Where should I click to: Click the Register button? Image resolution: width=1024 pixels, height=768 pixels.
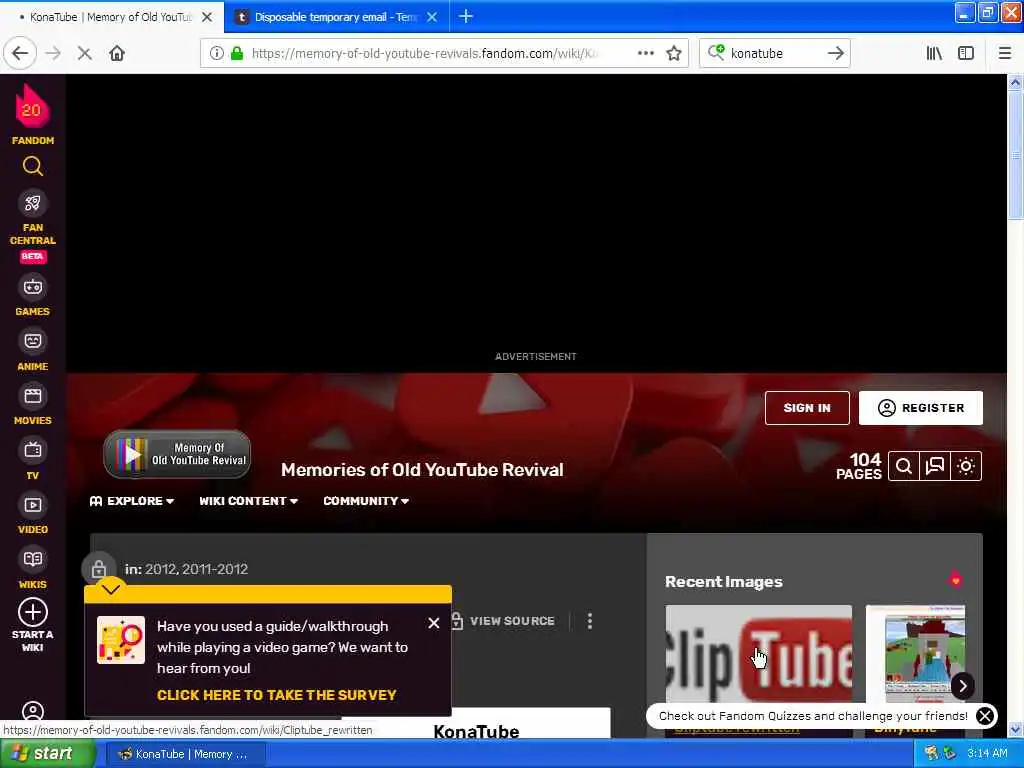pos(921,408)
